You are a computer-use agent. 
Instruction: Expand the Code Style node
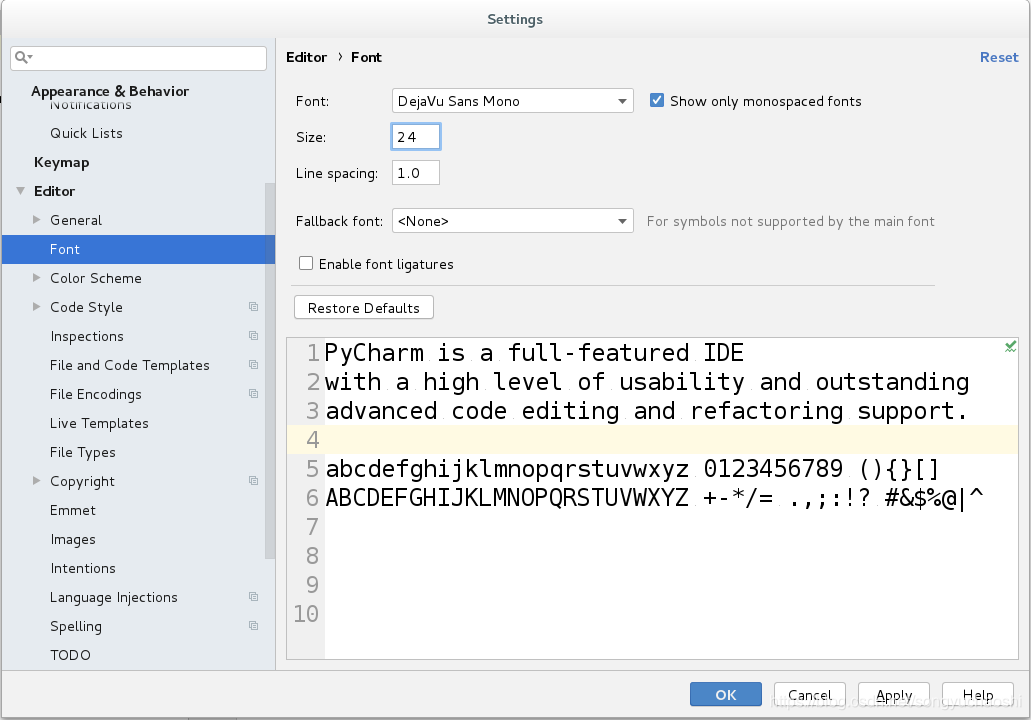pyautogui.click(x=37, y=307)
